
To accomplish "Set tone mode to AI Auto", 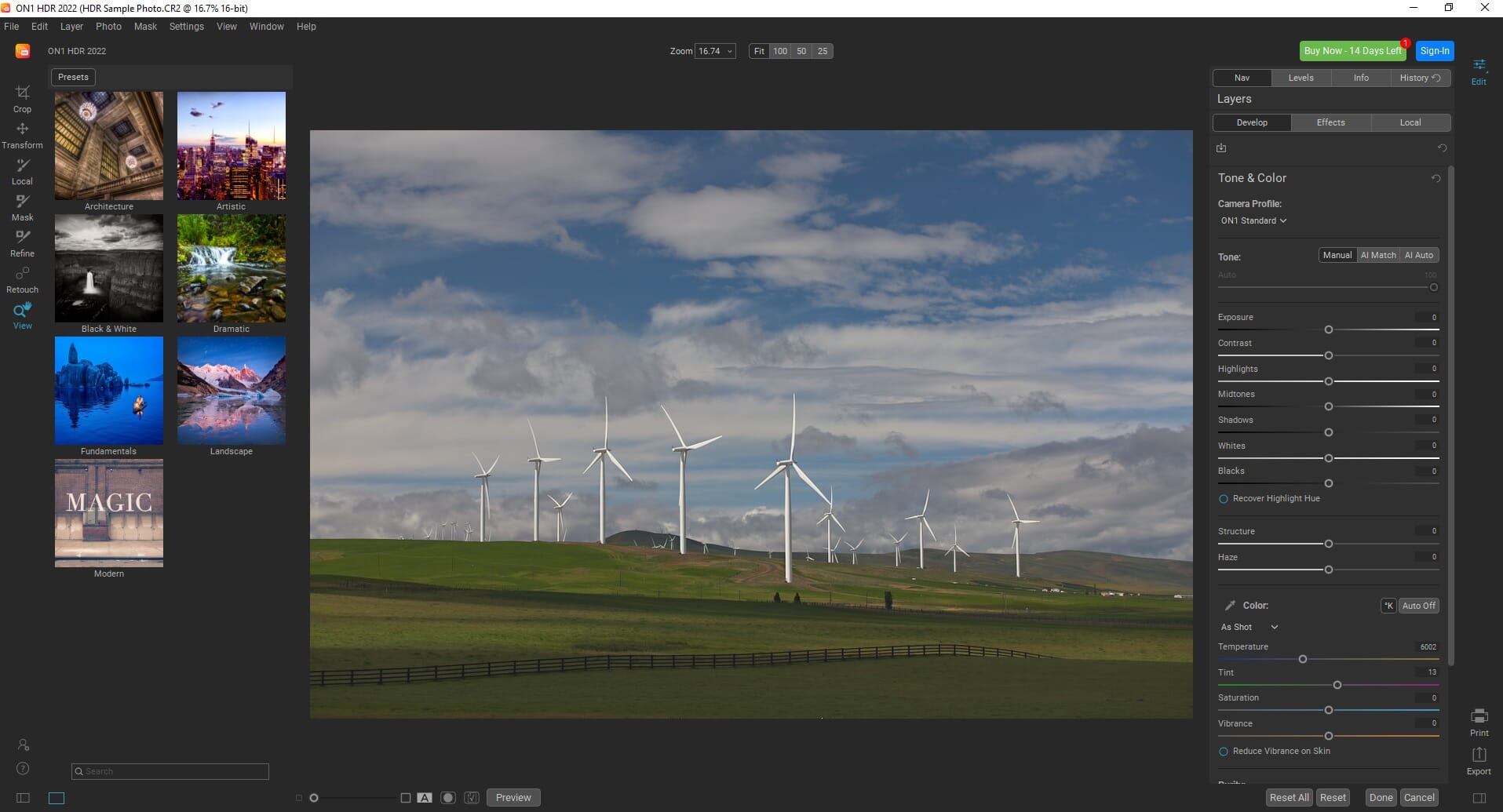I will point(1419,255).
